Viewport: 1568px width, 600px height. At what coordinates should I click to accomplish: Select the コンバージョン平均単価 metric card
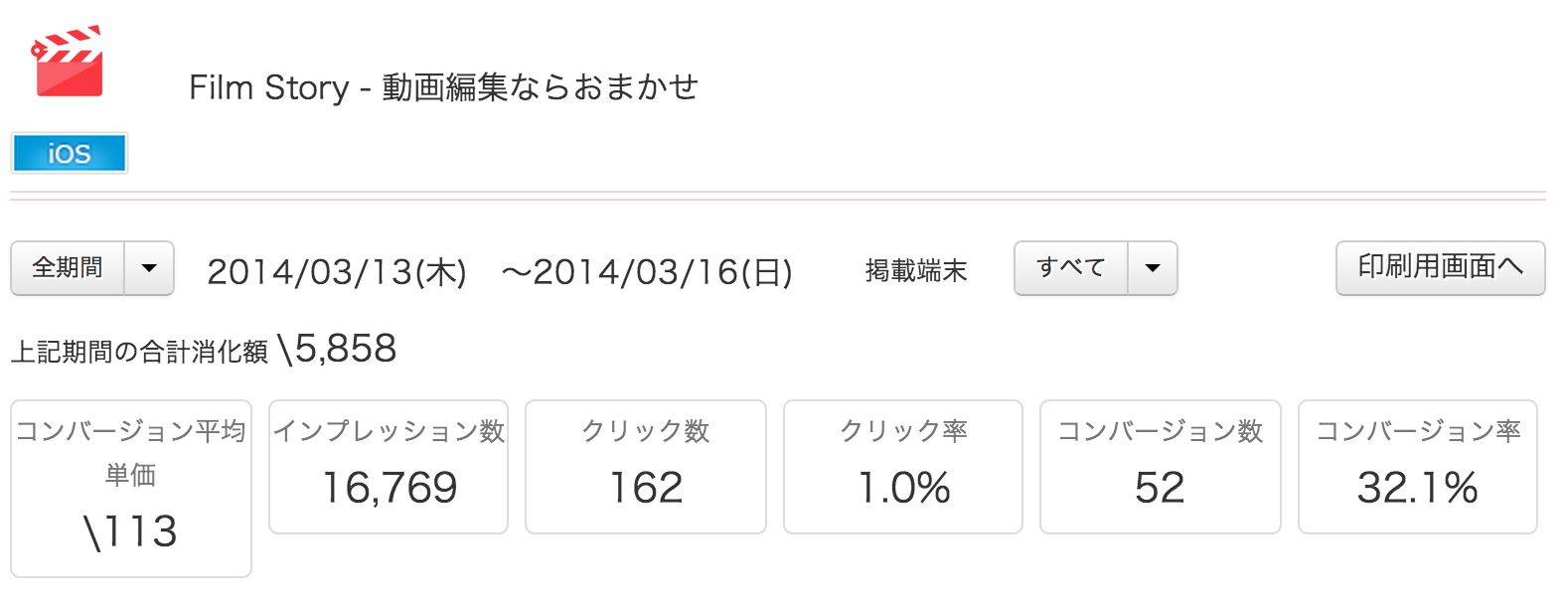click(131, 489)
